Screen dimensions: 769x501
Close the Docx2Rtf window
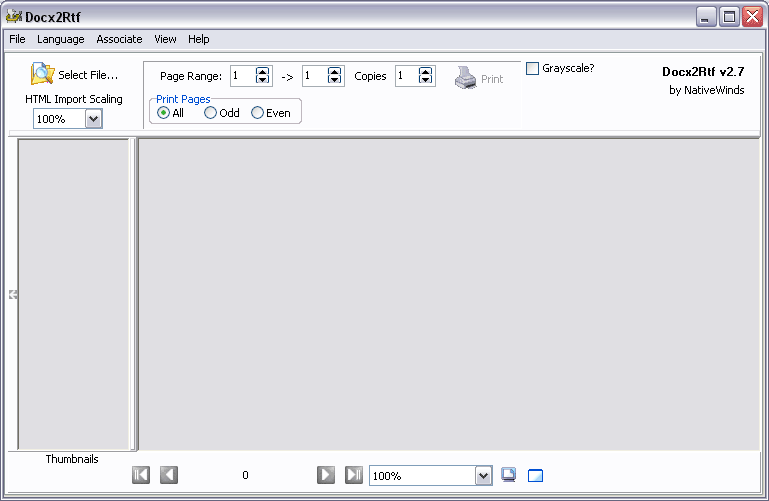pyautogui.click(x=753, y=17)
